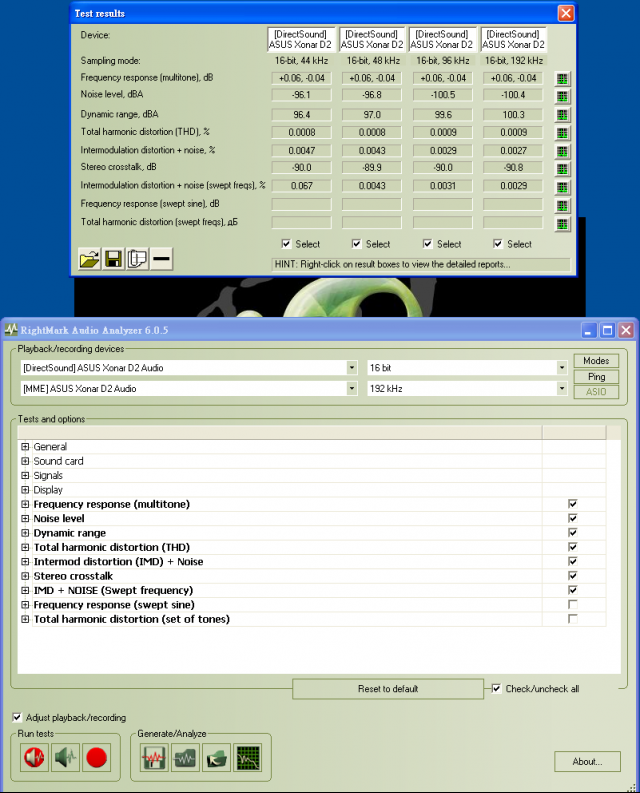Open graph for Stereo crosstalk row
This screenshot has height=793, width=640.
(x=562, y=168)
